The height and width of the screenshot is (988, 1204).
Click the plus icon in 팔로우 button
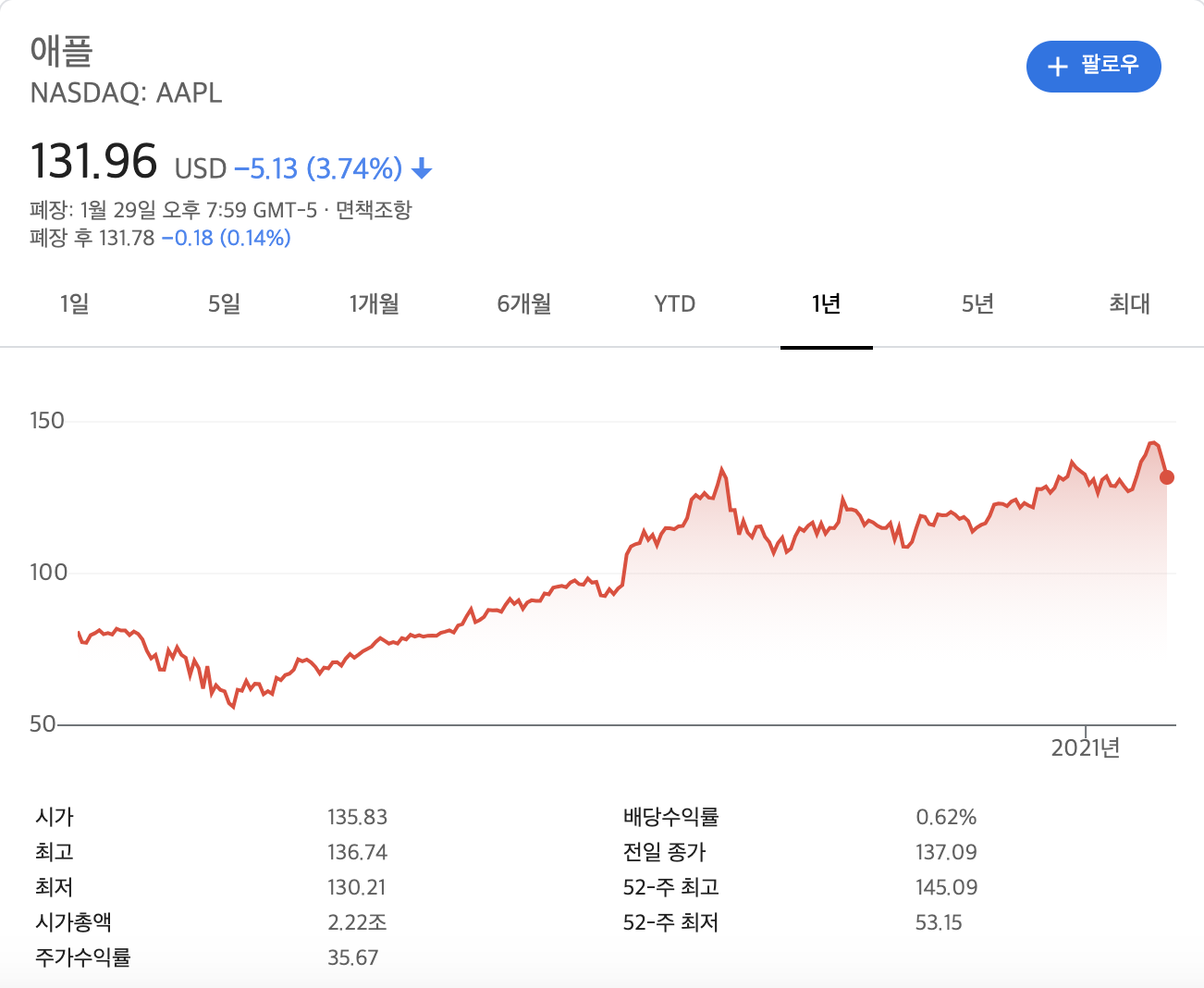click(x=1058, y=67)
